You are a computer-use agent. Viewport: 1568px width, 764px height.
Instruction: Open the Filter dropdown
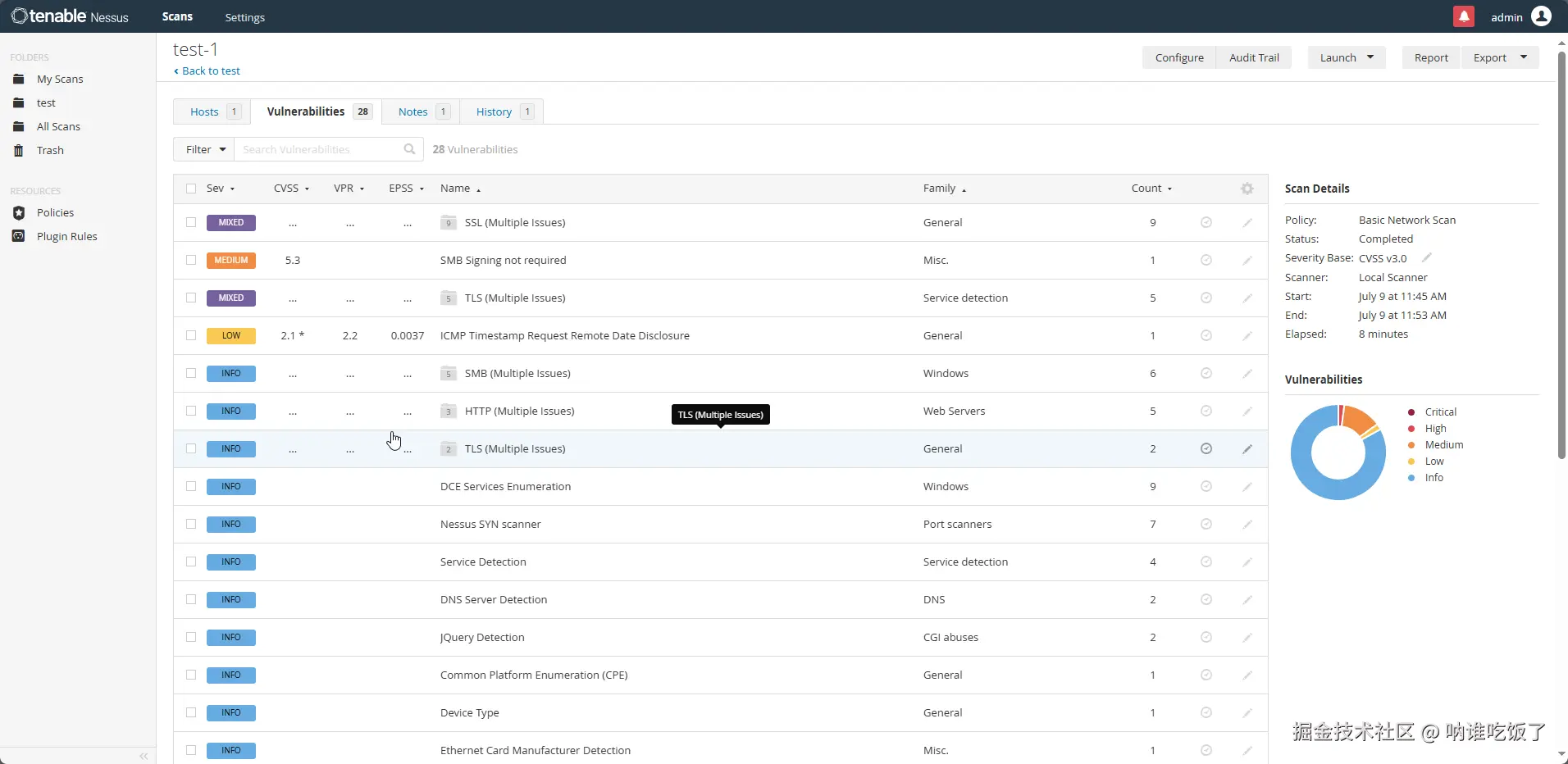click(x=204, y=149)
